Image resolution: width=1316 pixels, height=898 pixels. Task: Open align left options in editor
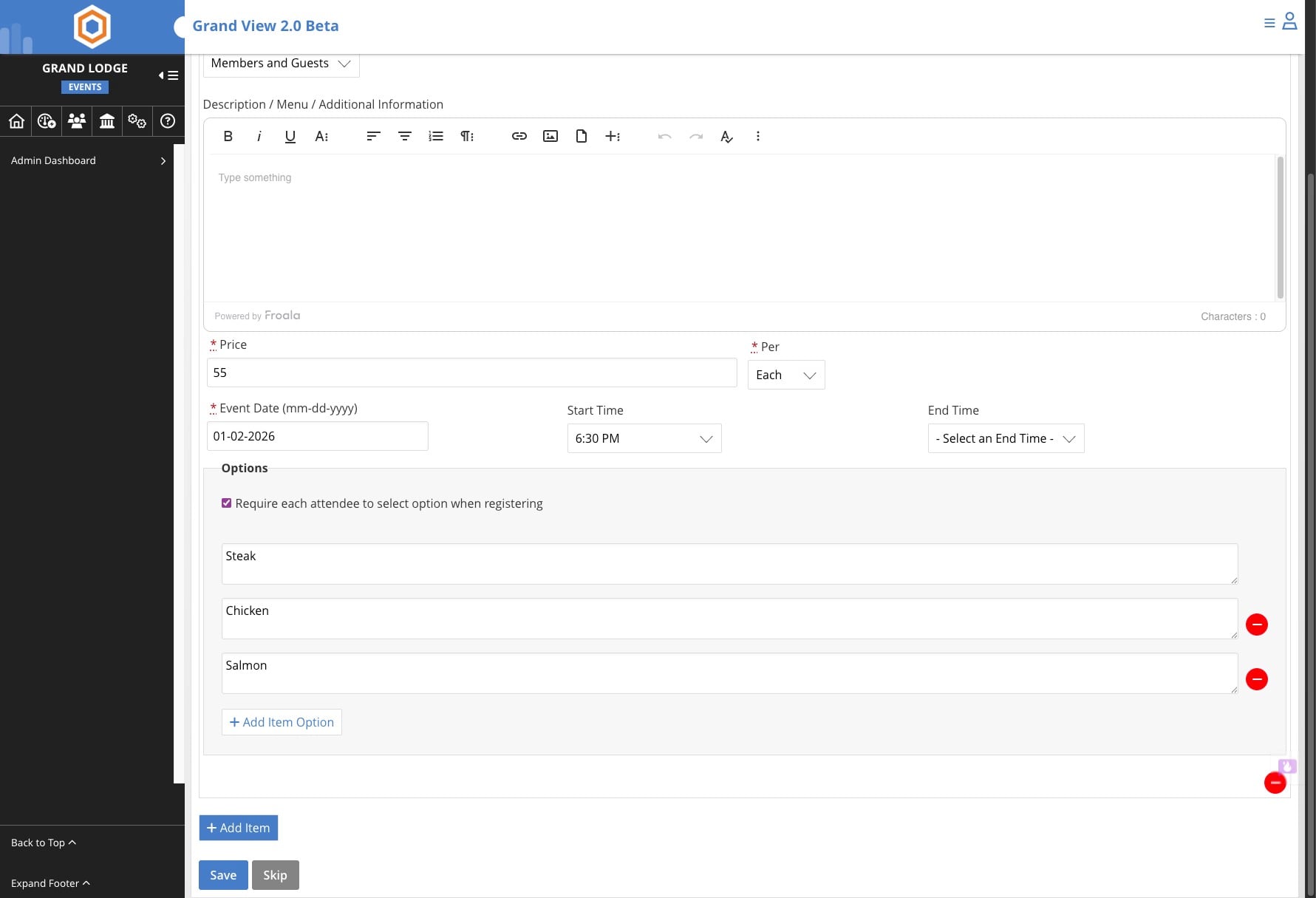coord(373,136)
